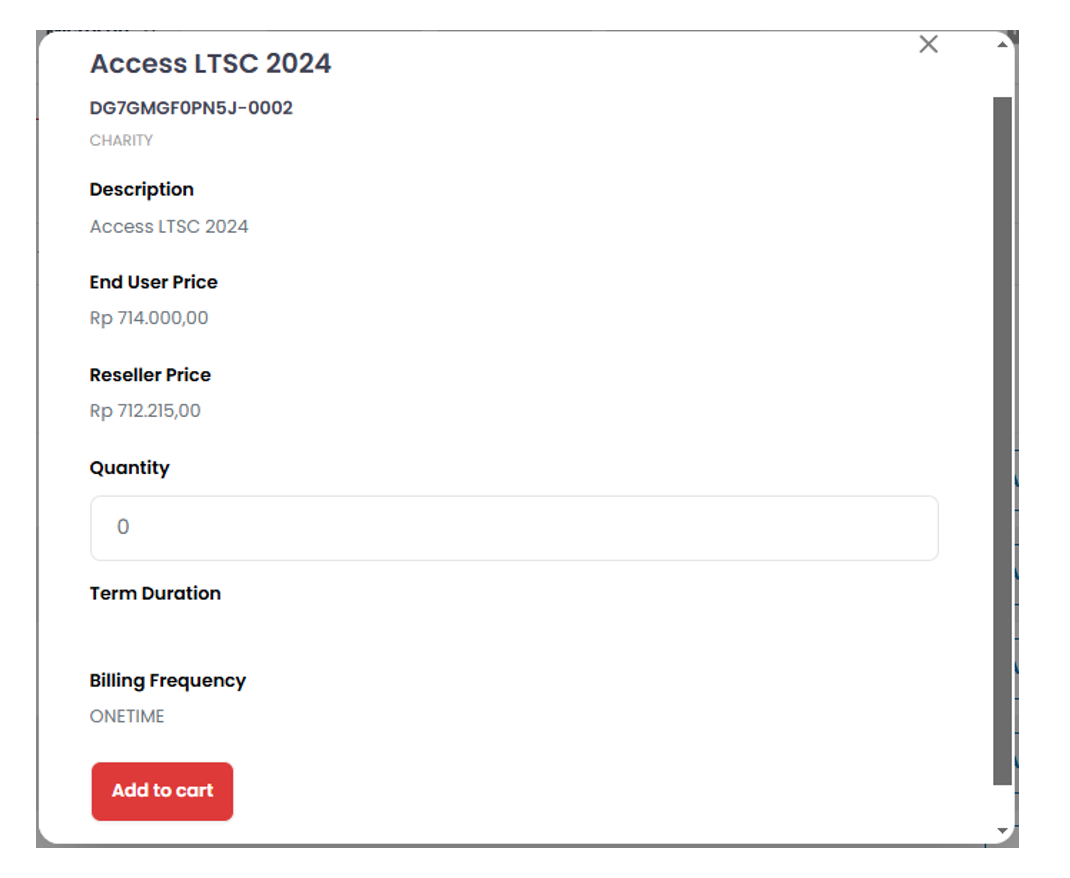Click the scrollbar up arrow

click(x=1002, y=44)
